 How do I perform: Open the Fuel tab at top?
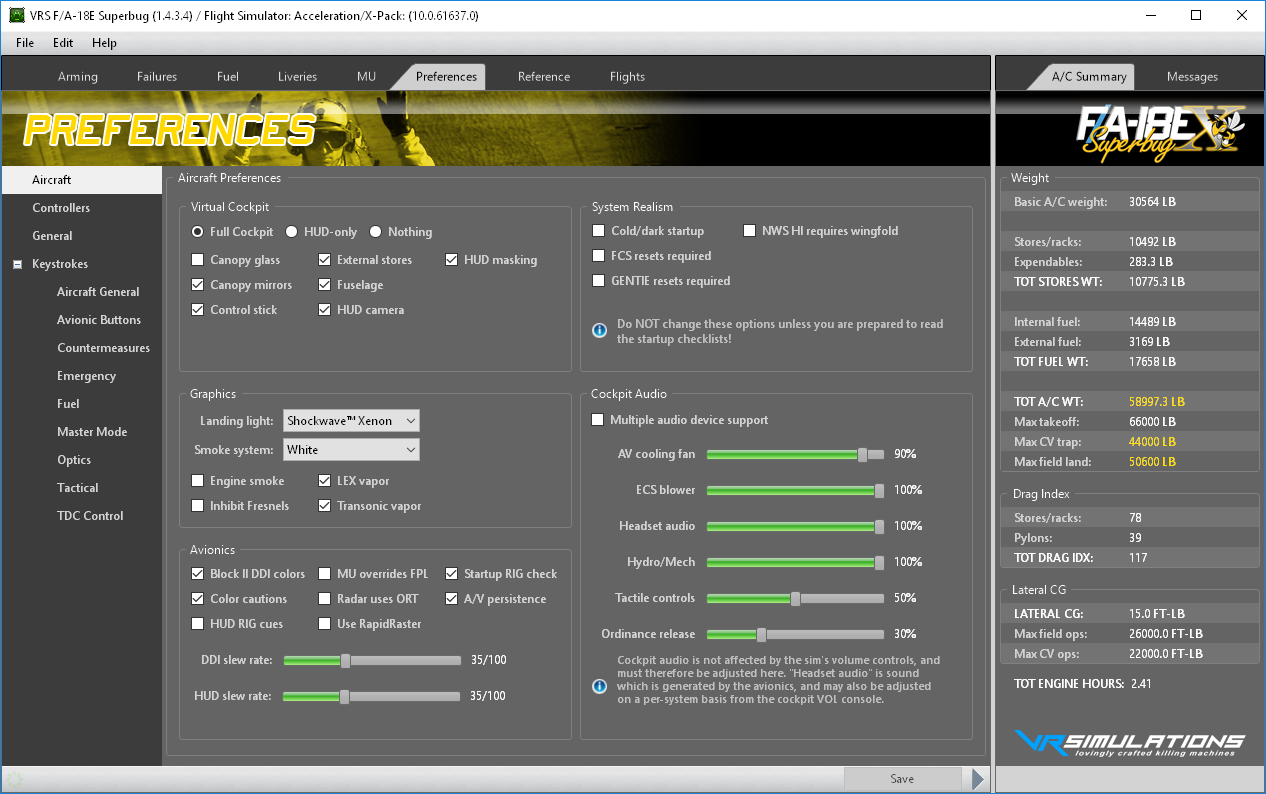pos(228,77)
